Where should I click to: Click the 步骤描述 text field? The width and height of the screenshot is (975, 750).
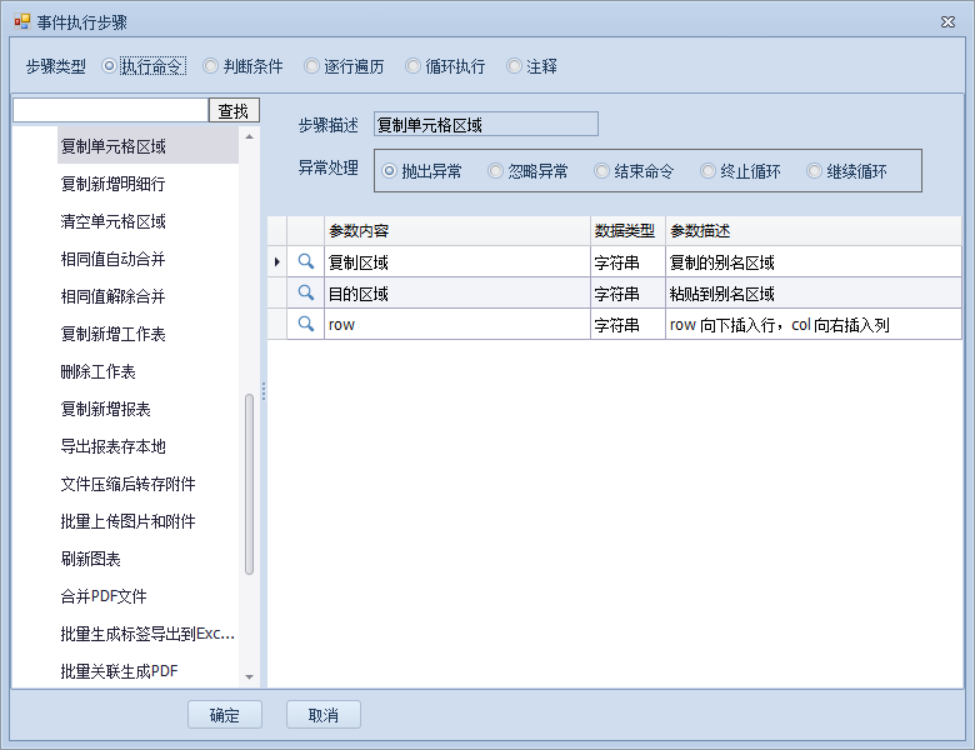(485, 125)
